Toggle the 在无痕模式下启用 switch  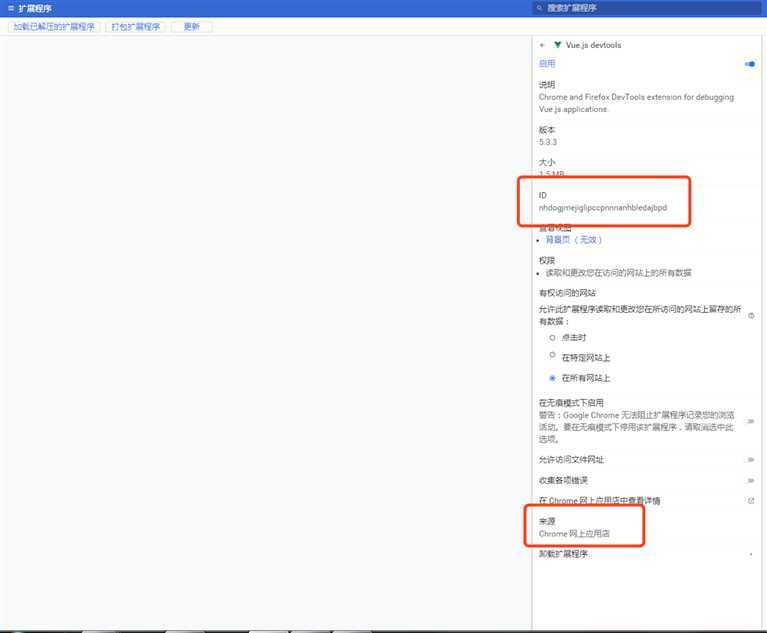[x=751, y=421]
